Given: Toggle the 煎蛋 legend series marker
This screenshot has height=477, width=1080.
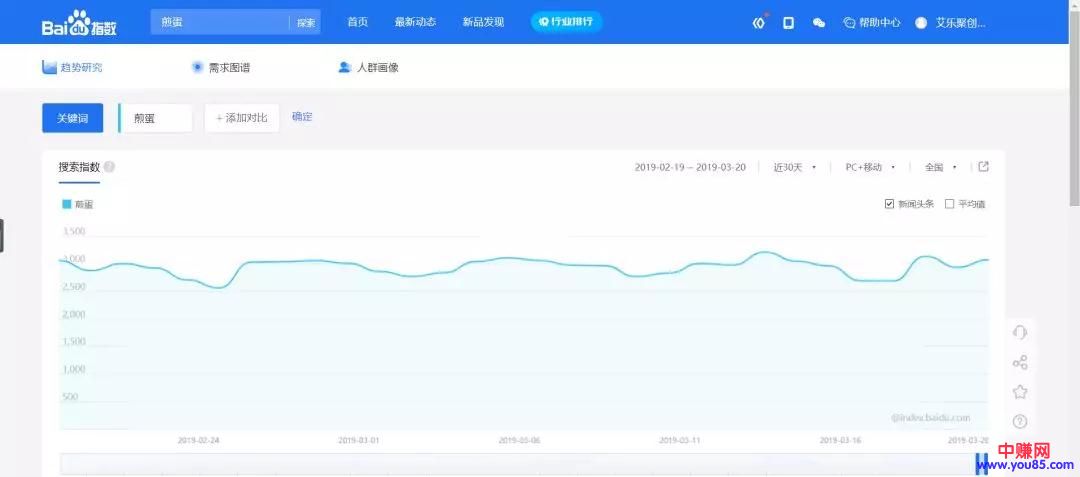Looking at the screenshot, I should (x=67, y=204).
